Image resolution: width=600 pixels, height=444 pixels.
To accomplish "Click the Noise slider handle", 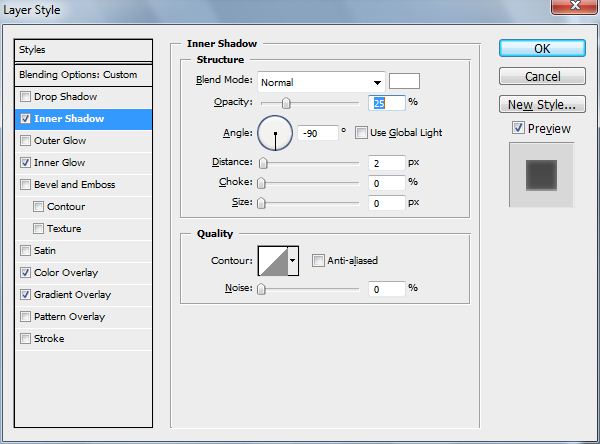I will (x=261, y=289).
